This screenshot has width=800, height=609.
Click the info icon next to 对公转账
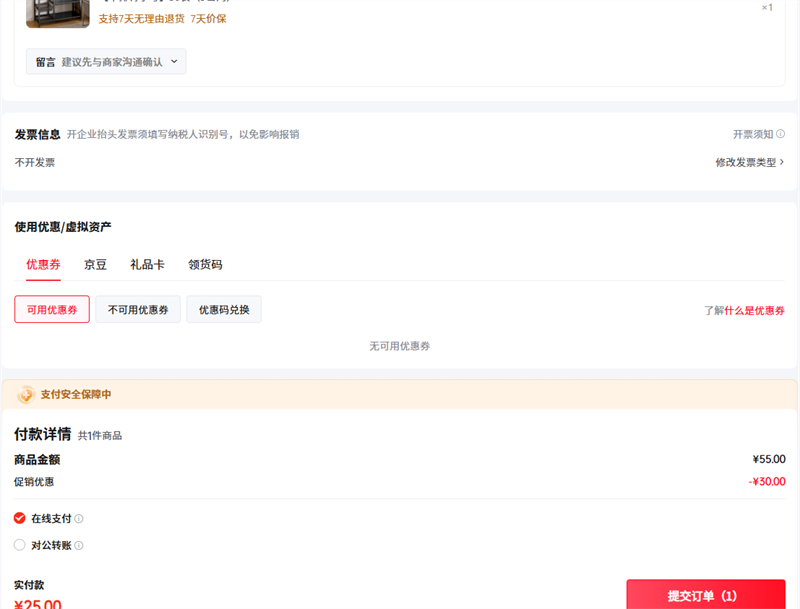point(79,546)
